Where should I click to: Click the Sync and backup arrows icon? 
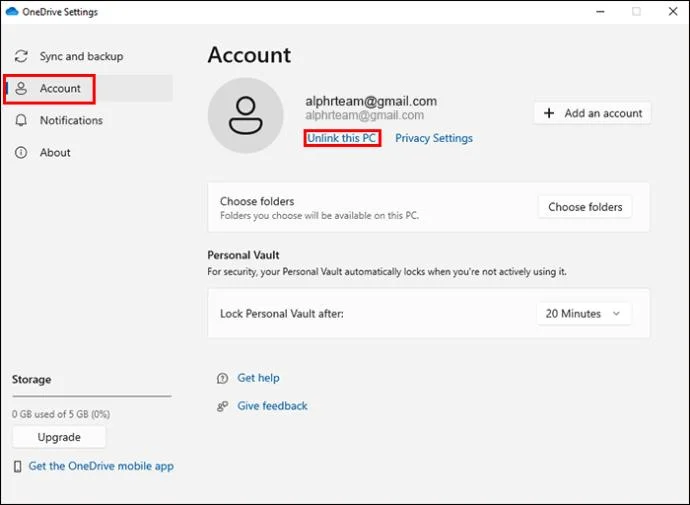point(21,56)
